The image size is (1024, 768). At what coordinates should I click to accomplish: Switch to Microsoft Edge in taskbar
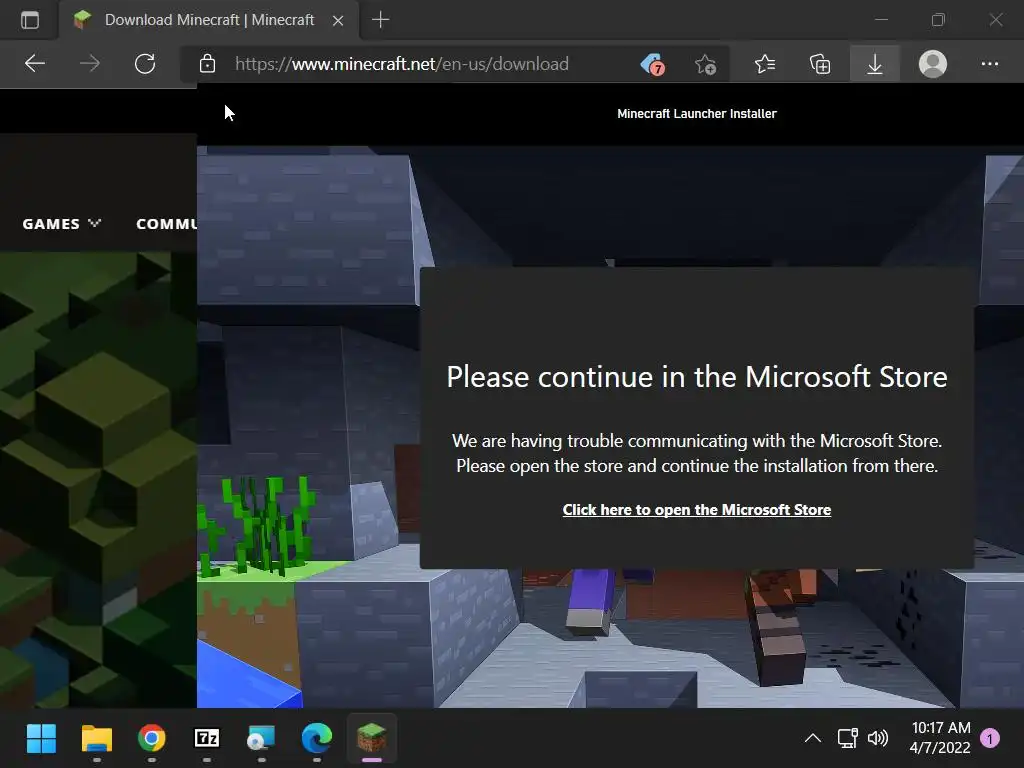(317, 739)
